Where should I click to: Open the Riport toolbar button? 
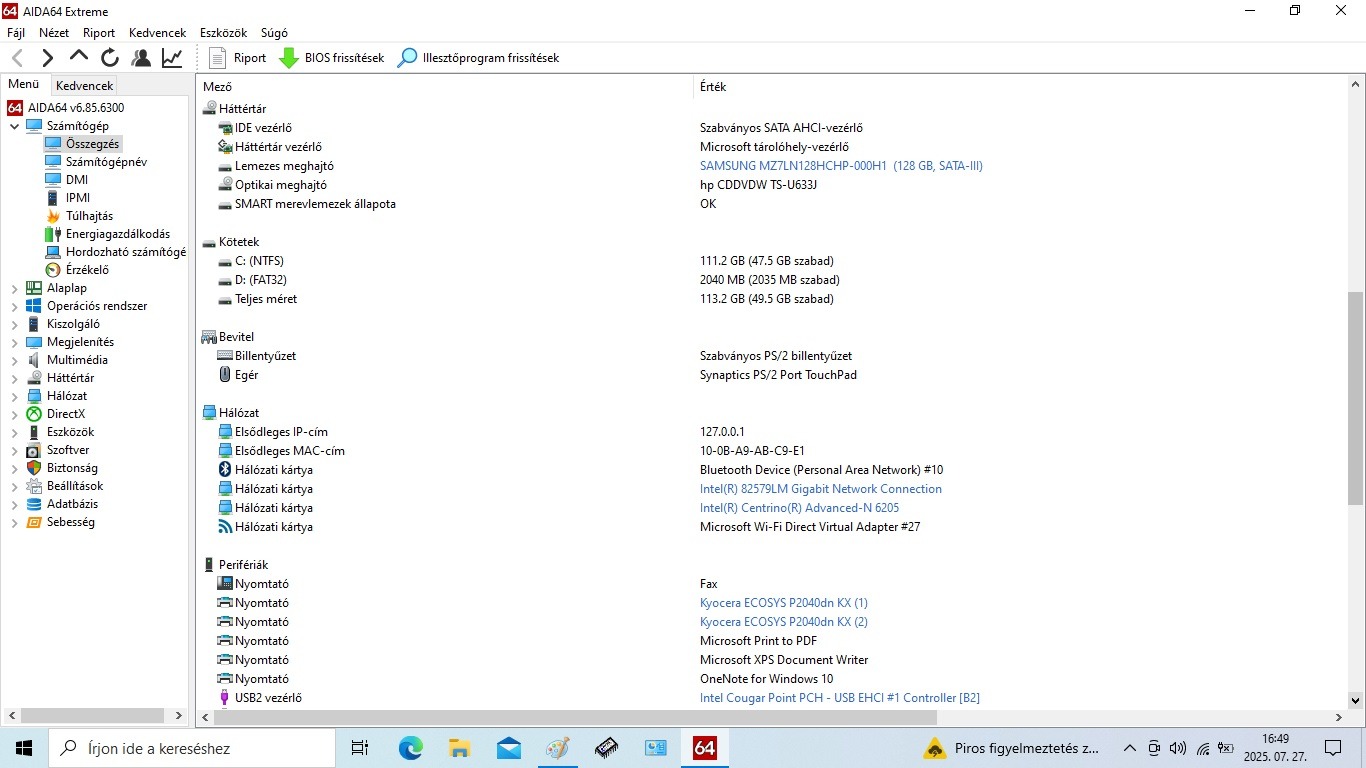tap(238, 58)
